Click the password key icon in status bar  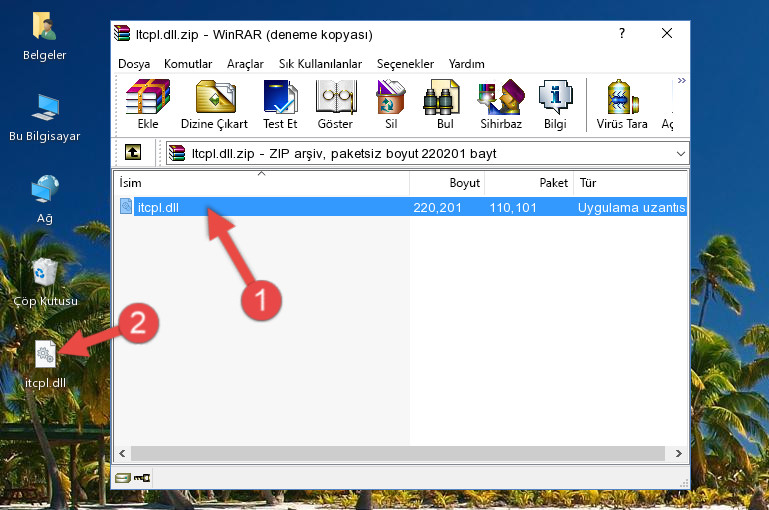142,478
